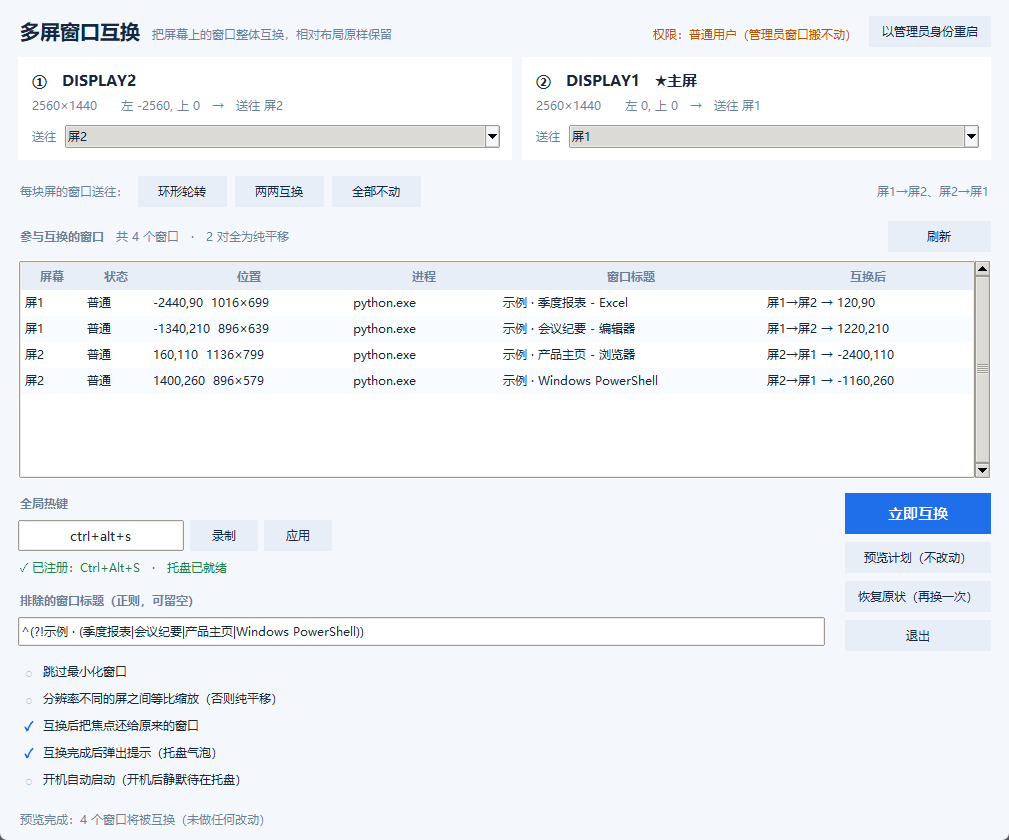Click result cell 屏1→屏2 → 1220,210
Screen dimensions: 1009x840
[828, 329]
